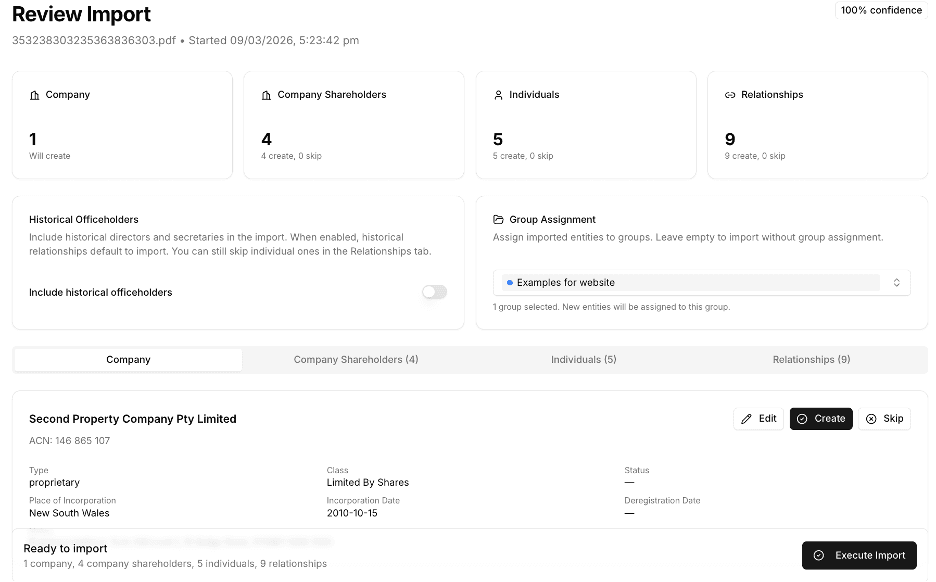Click the person icon beside Individuals
The height and width of the screenshot is (582, 936).
click(498, 95)
